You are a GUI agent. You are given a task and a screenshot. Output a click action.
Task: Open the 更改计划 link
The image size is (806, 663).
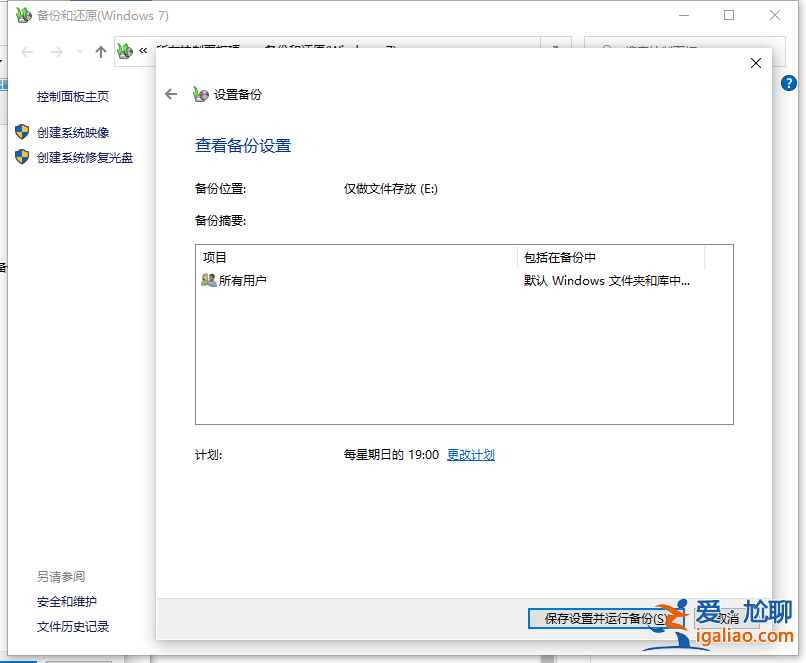(471, 454)
